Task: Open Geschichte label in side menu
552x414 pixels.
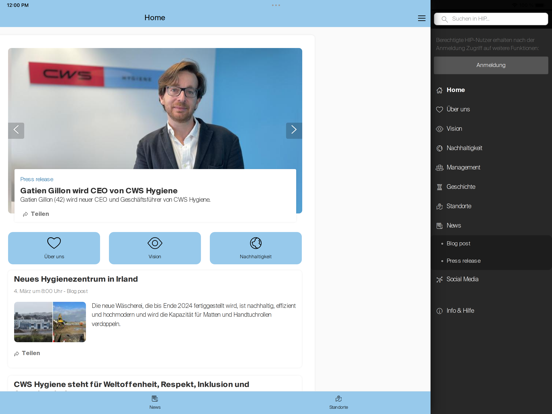Action: [x=461, y=187]
